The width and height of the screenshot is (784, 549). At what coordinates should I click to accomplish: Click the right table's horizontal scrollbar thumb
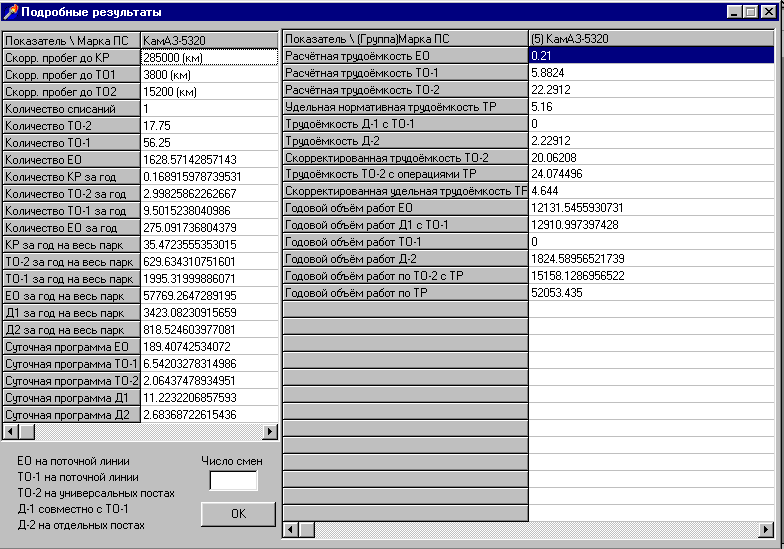point(306,530)
